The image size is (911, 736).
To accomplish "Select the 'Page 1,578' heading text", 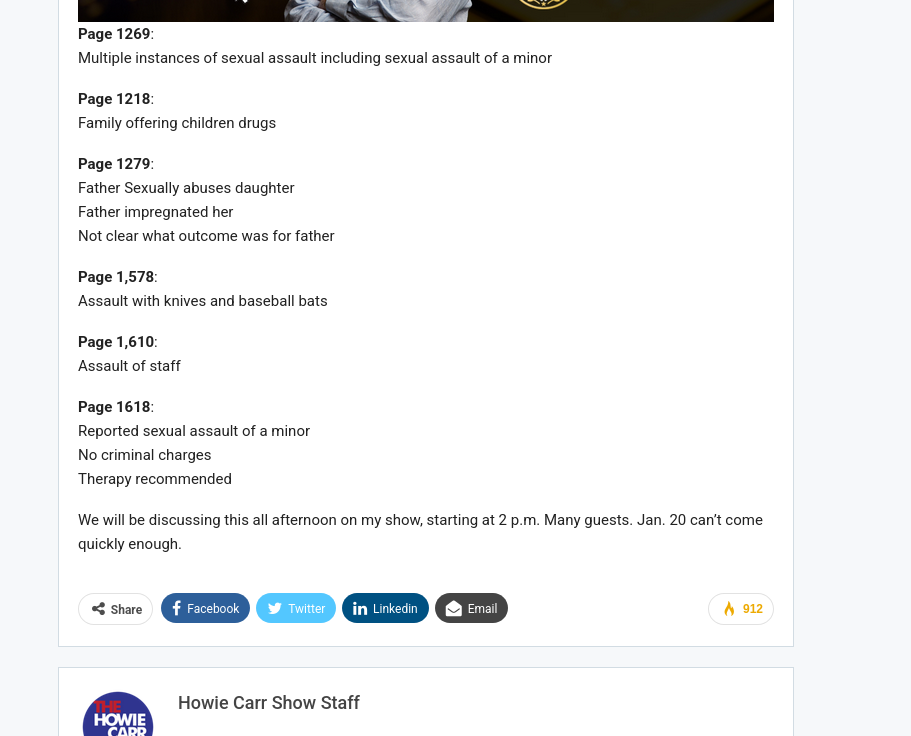I will point(116,277).
